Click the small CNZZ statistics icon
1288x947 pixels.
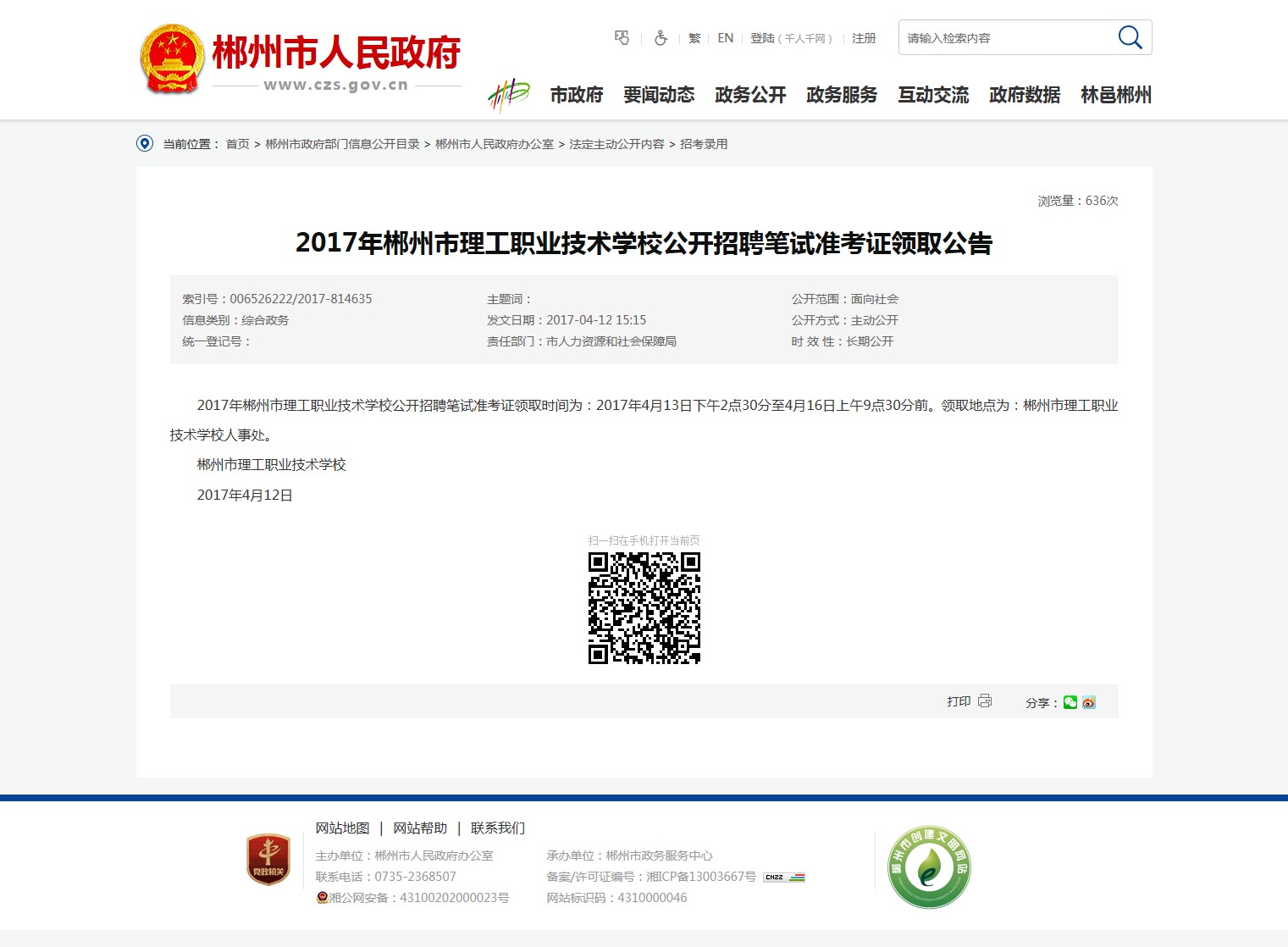pyautogui.click(x=784, y=878)
